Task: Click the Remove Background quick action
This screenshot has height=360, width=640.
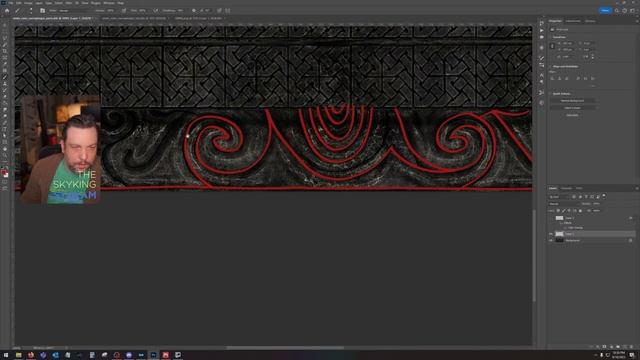Action: click(572, 101)
